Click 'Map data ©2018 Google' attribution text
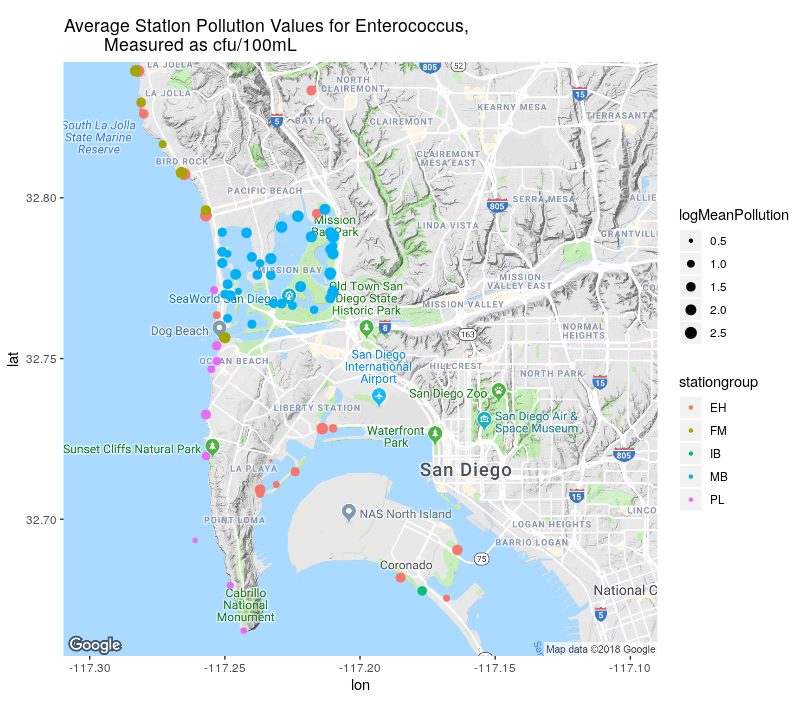Screen dimensions: 804x713 coord(600,649)
